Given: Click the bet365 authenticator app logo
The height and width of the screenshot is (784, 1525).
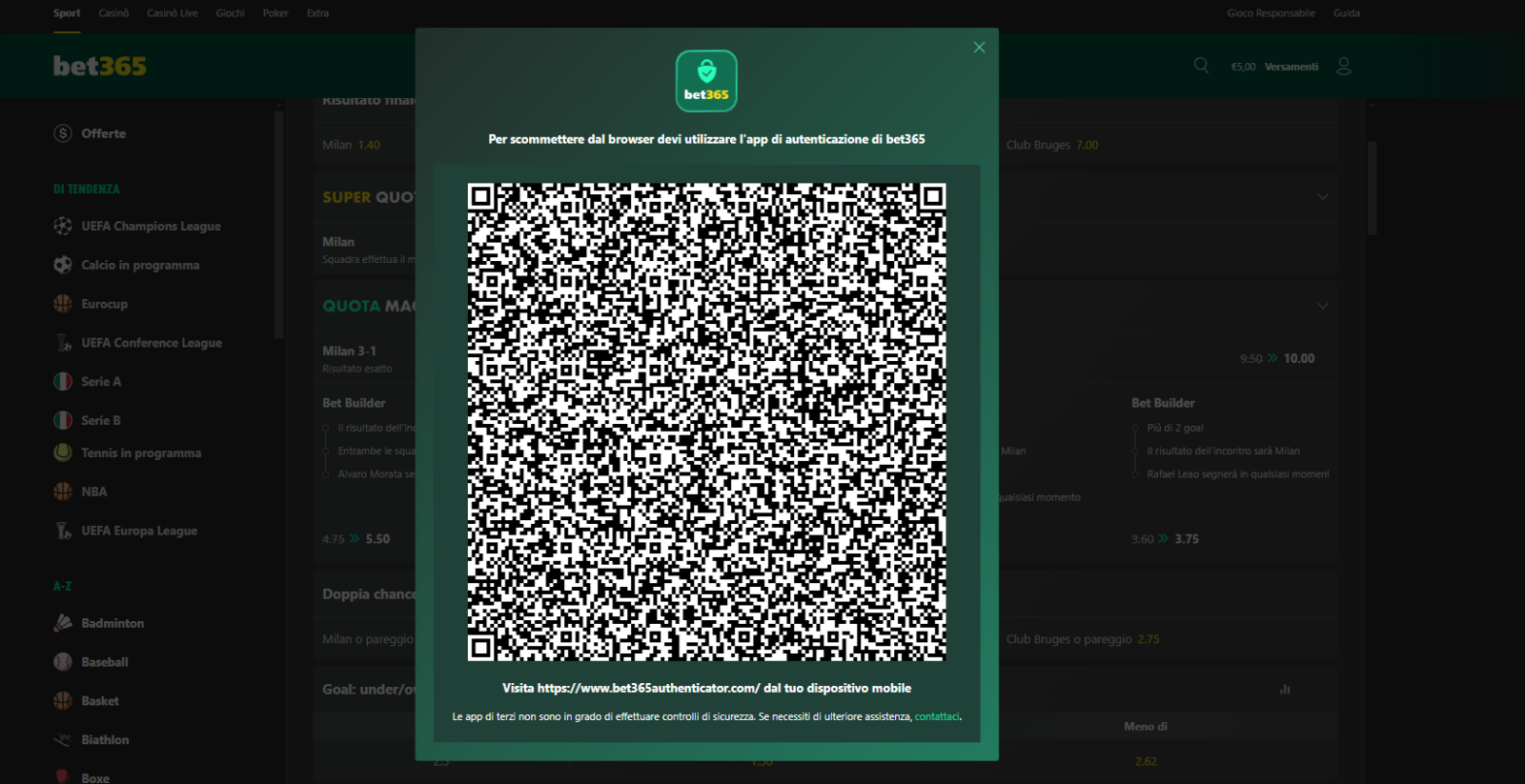Looking at the screenshot, I should click(x=706, y=81).
